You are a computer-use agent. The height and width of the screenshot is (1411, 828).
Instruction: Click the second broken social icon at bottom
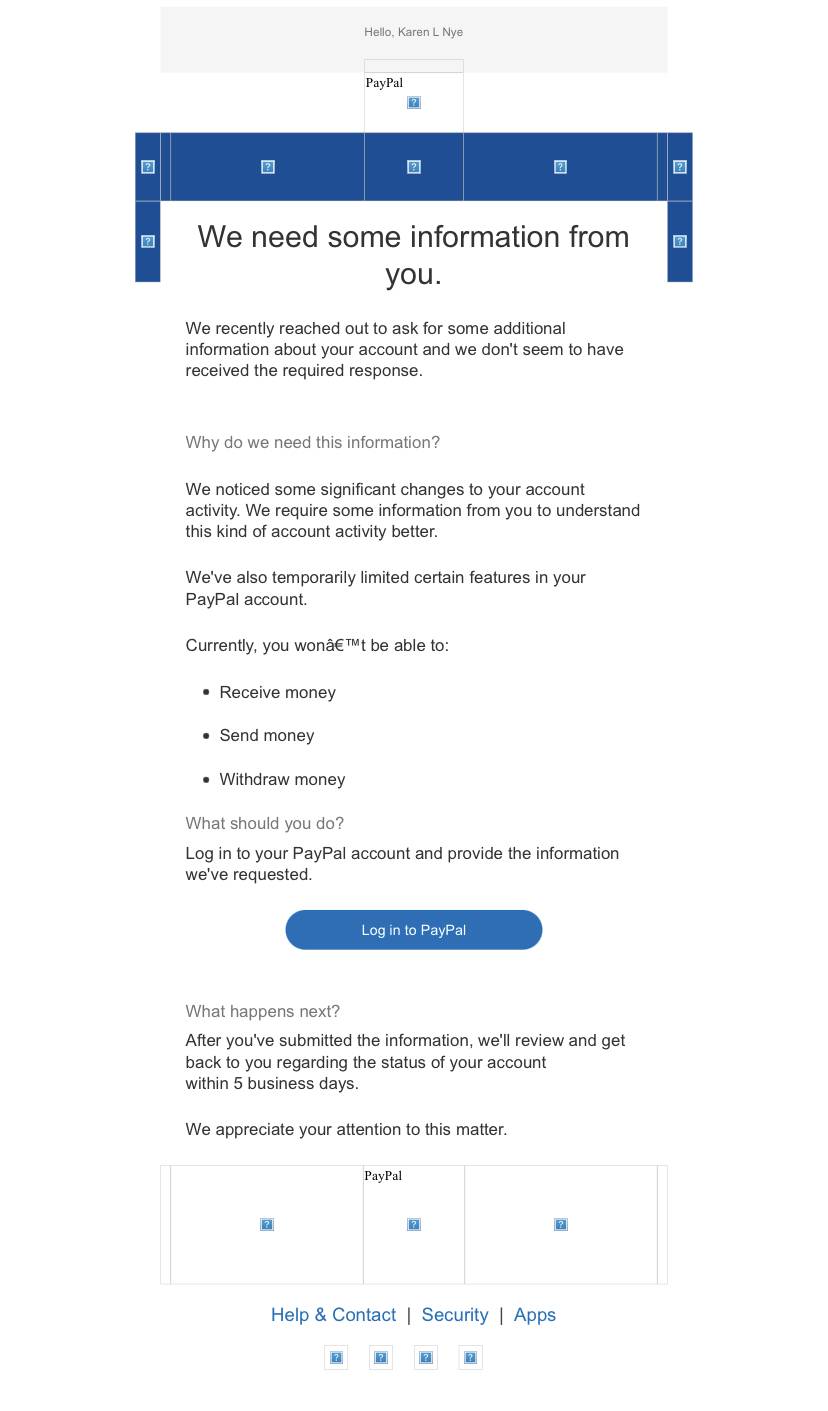tap(381, 1357)
